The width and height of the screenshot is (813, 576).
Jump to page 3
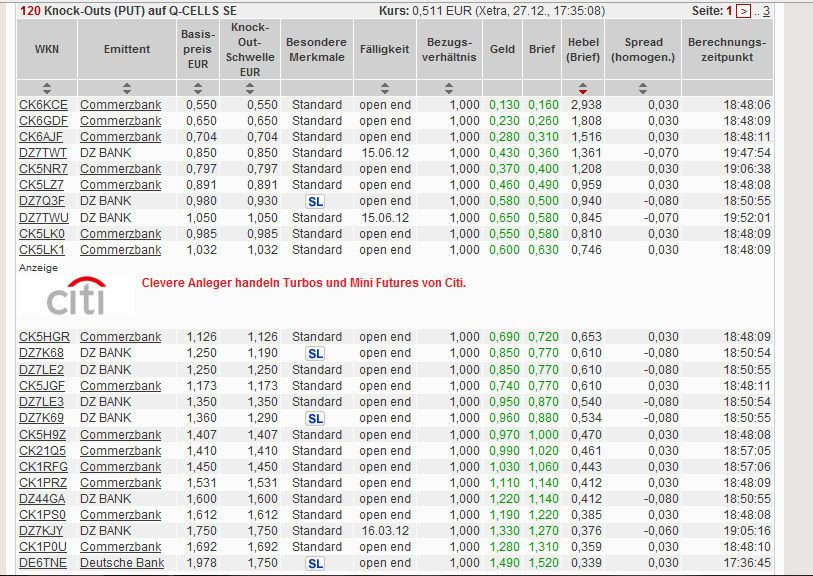pos(766,11)
